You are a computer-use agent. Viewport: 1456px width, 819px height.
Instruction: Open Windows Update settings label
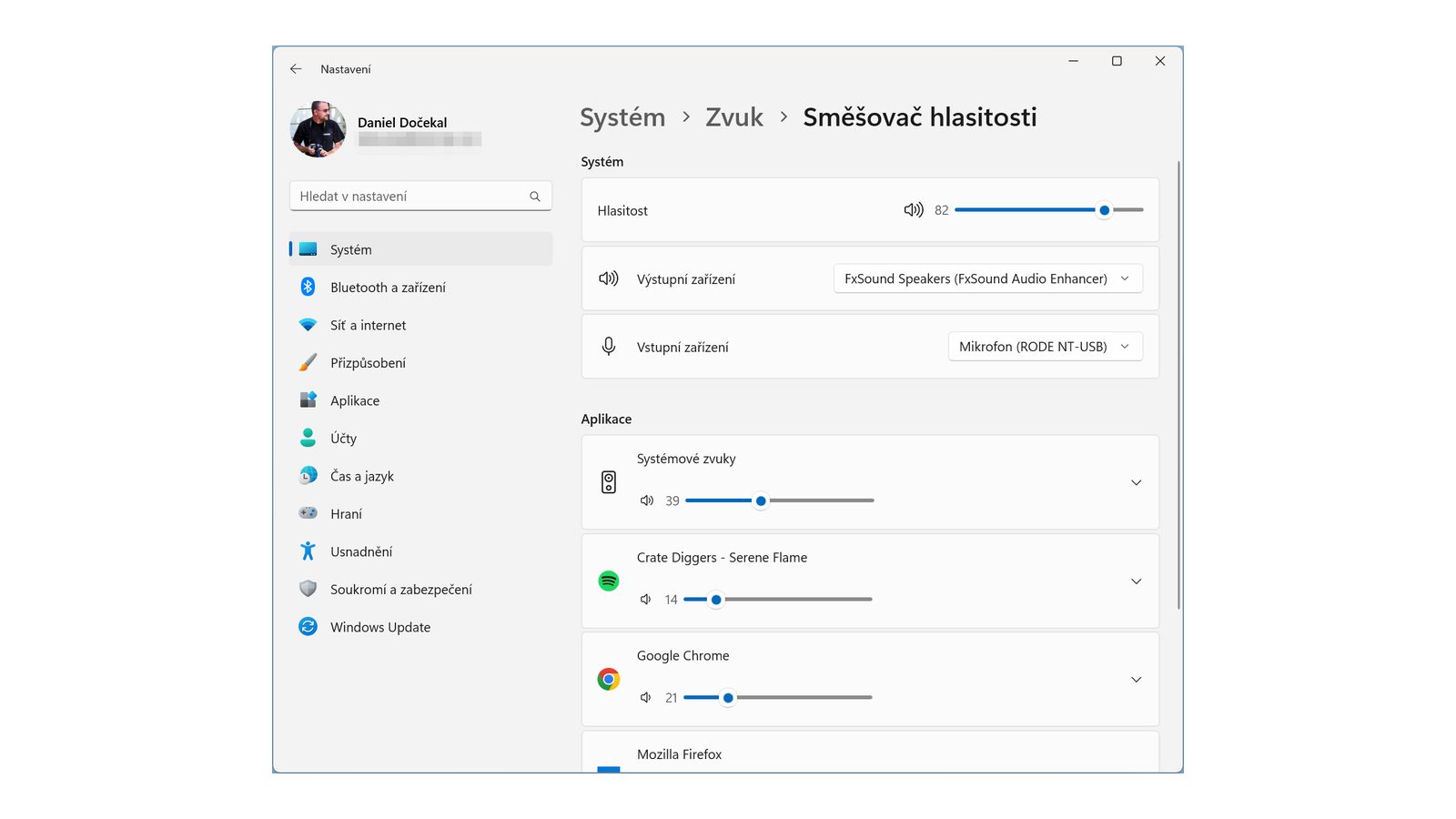click(x=380, y=627)
